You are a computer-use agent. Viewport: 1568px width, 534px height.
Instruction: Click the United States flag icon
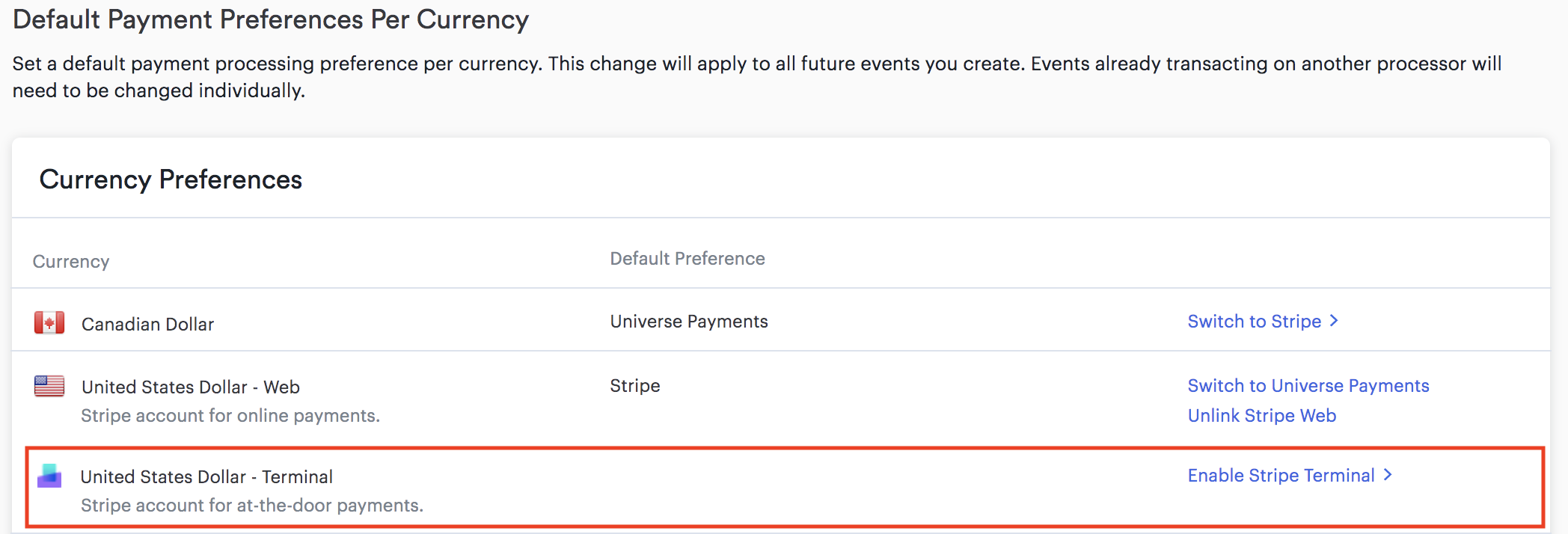coord(49,386)
